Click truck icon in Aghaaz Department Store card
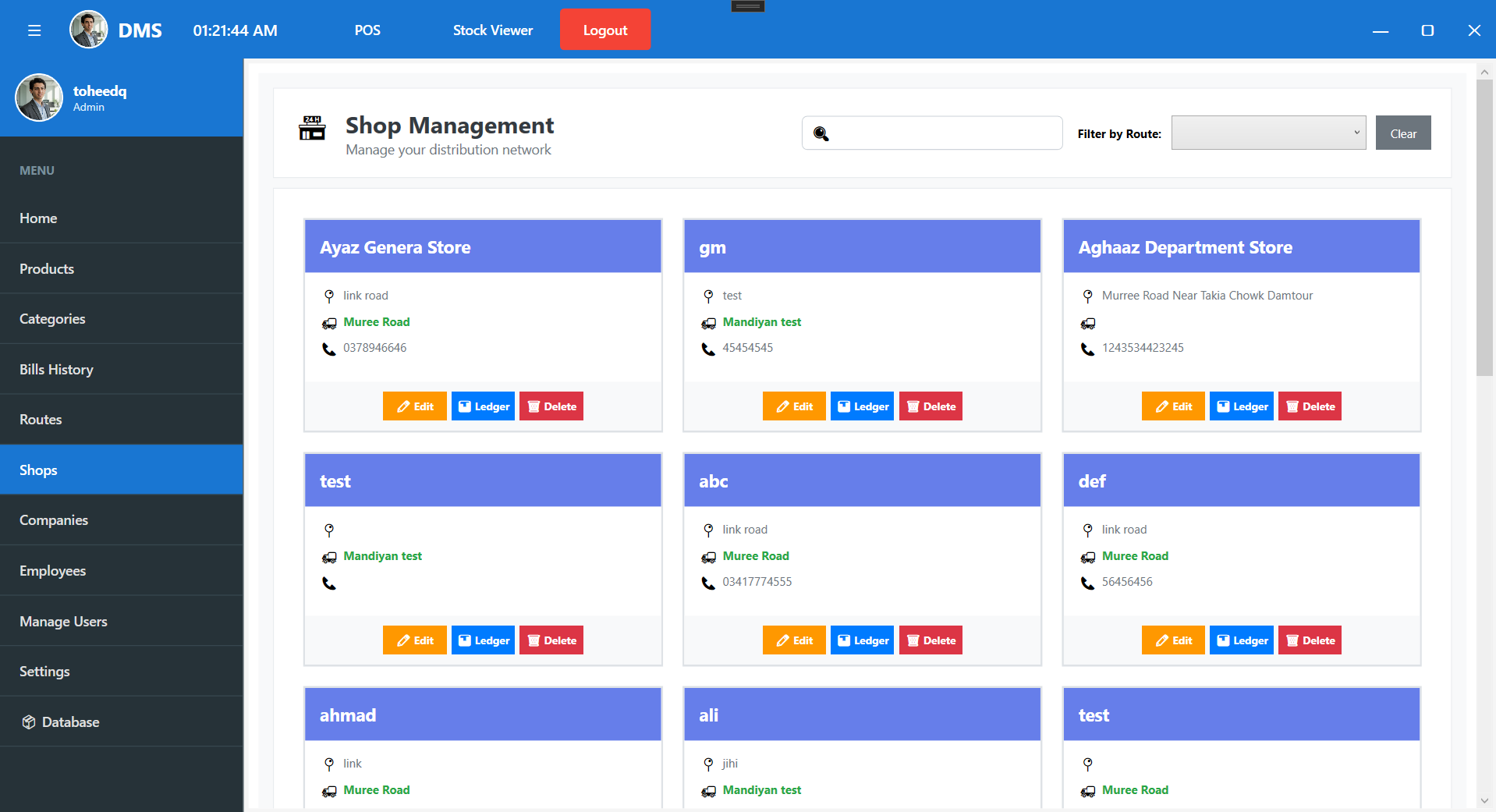 coord(1088,323)
